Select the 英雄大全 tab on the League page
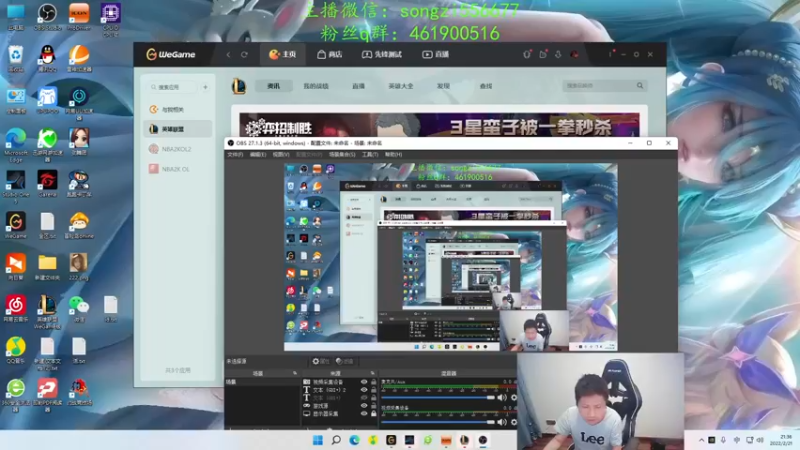800x450 pixels. (x=401, y=86)
